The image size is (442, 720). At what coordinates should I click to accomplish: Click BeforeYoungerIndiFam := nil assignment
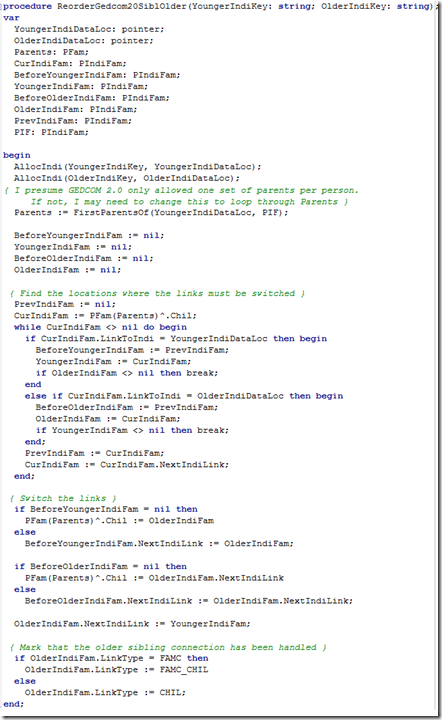tap(89, 236)
